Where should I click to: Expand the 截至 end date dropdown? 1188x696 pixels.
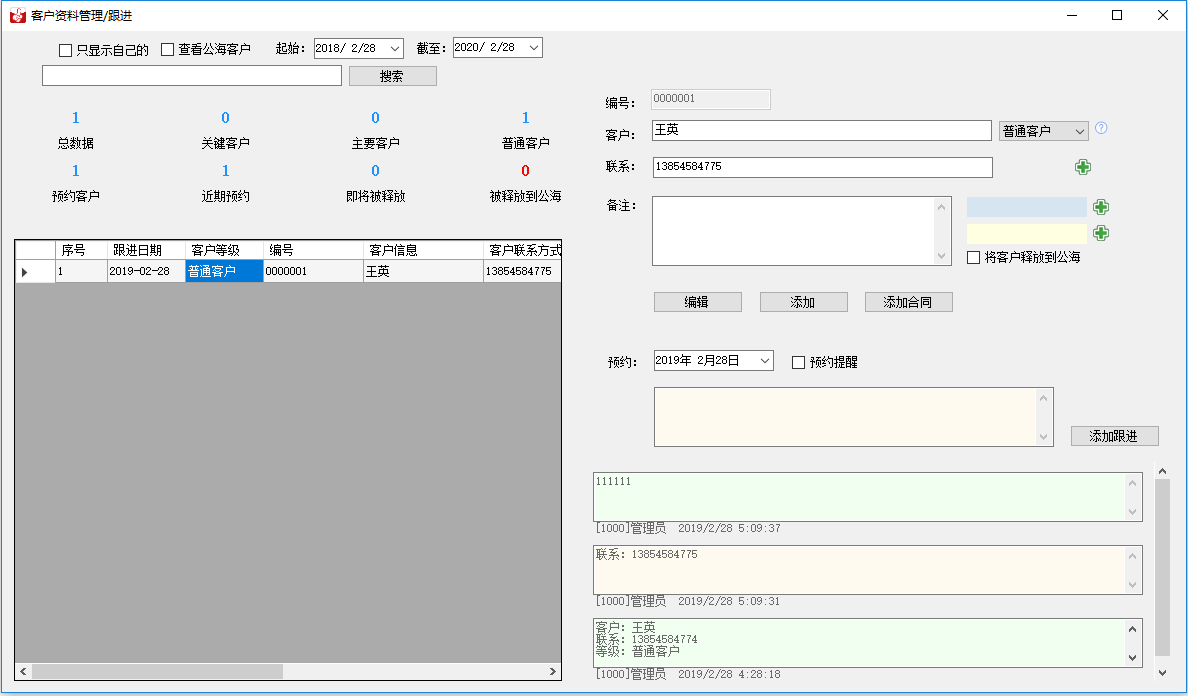(532, 47)
